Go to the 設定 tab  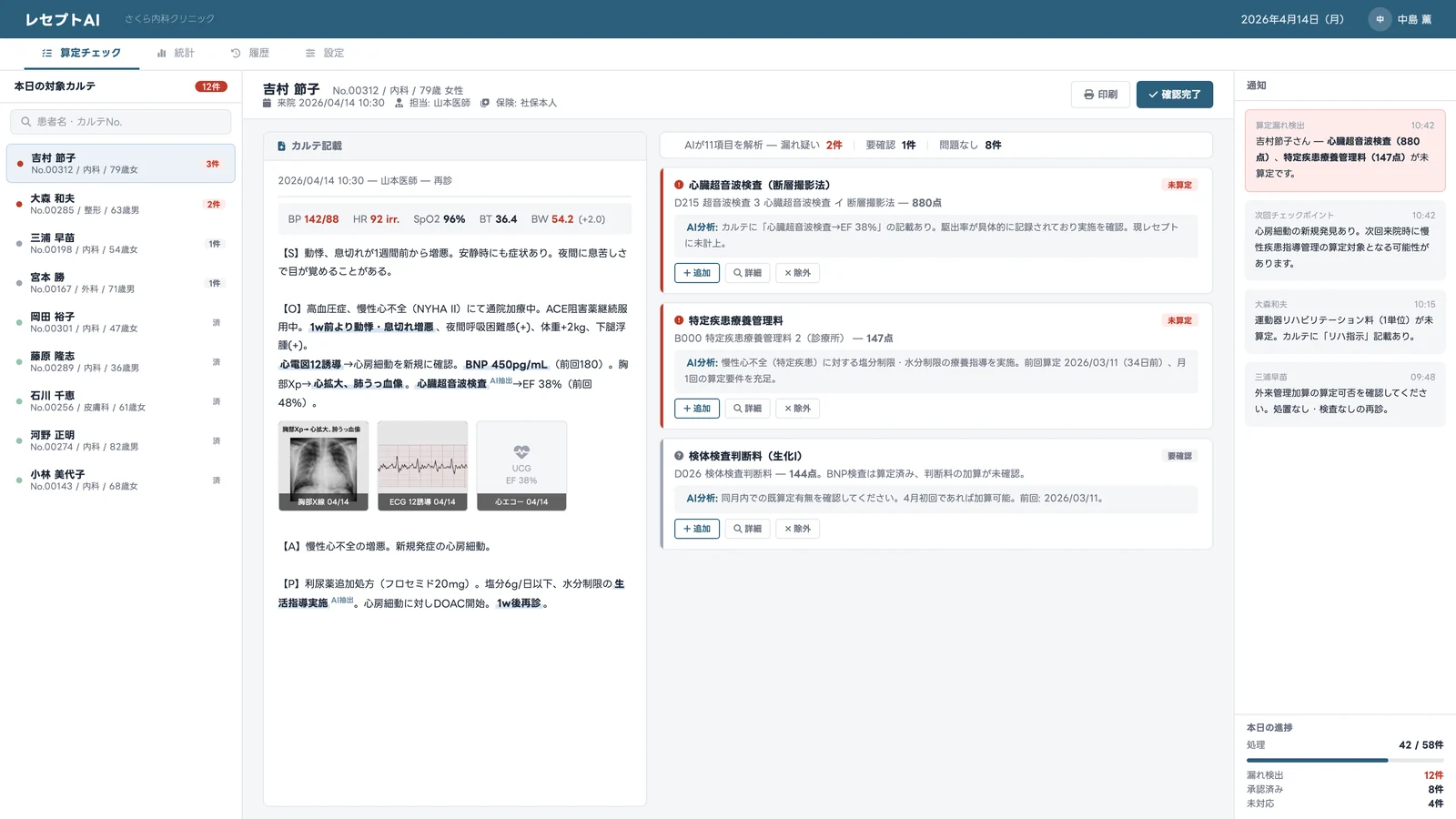pyautogui.click(x=325, y=54)
